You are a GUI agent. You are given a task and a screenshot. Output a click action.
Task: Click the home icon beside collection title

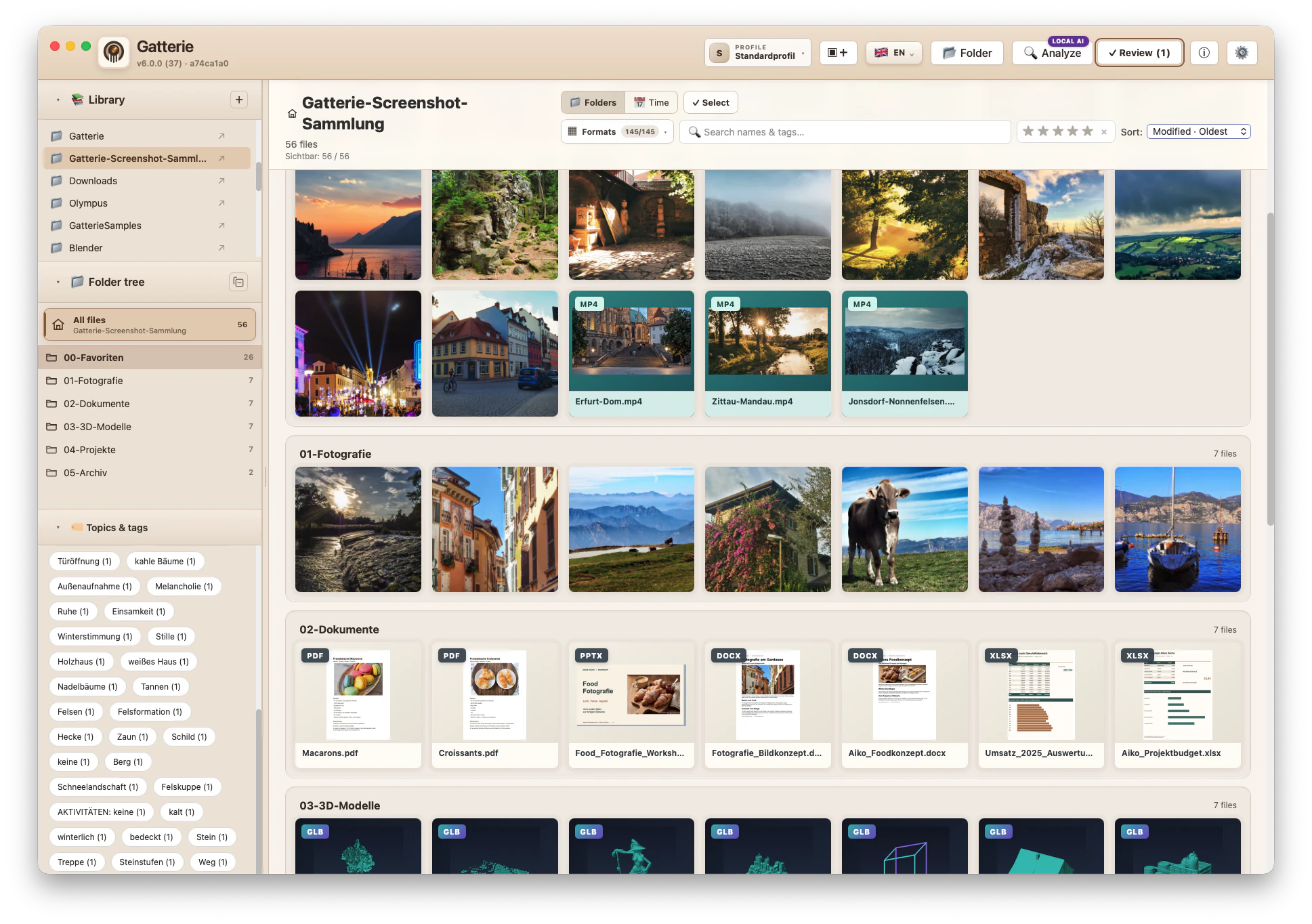(x=292, y=114)
